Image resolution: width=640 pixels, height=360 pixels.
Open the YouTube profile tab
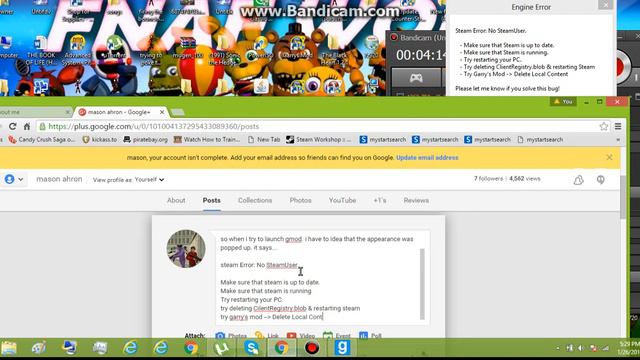[342, 200]
